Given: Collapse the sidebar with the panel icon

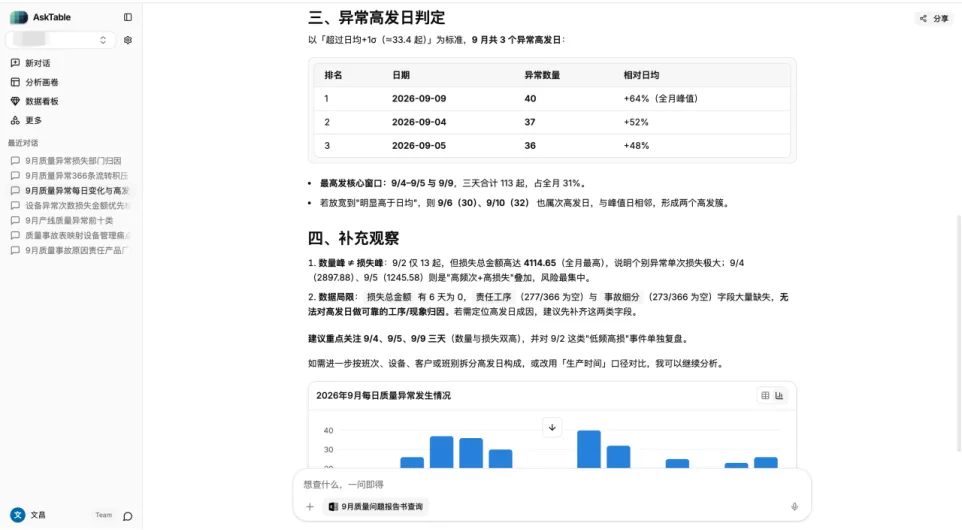Looking at the screenshot, I should [128, 17].
